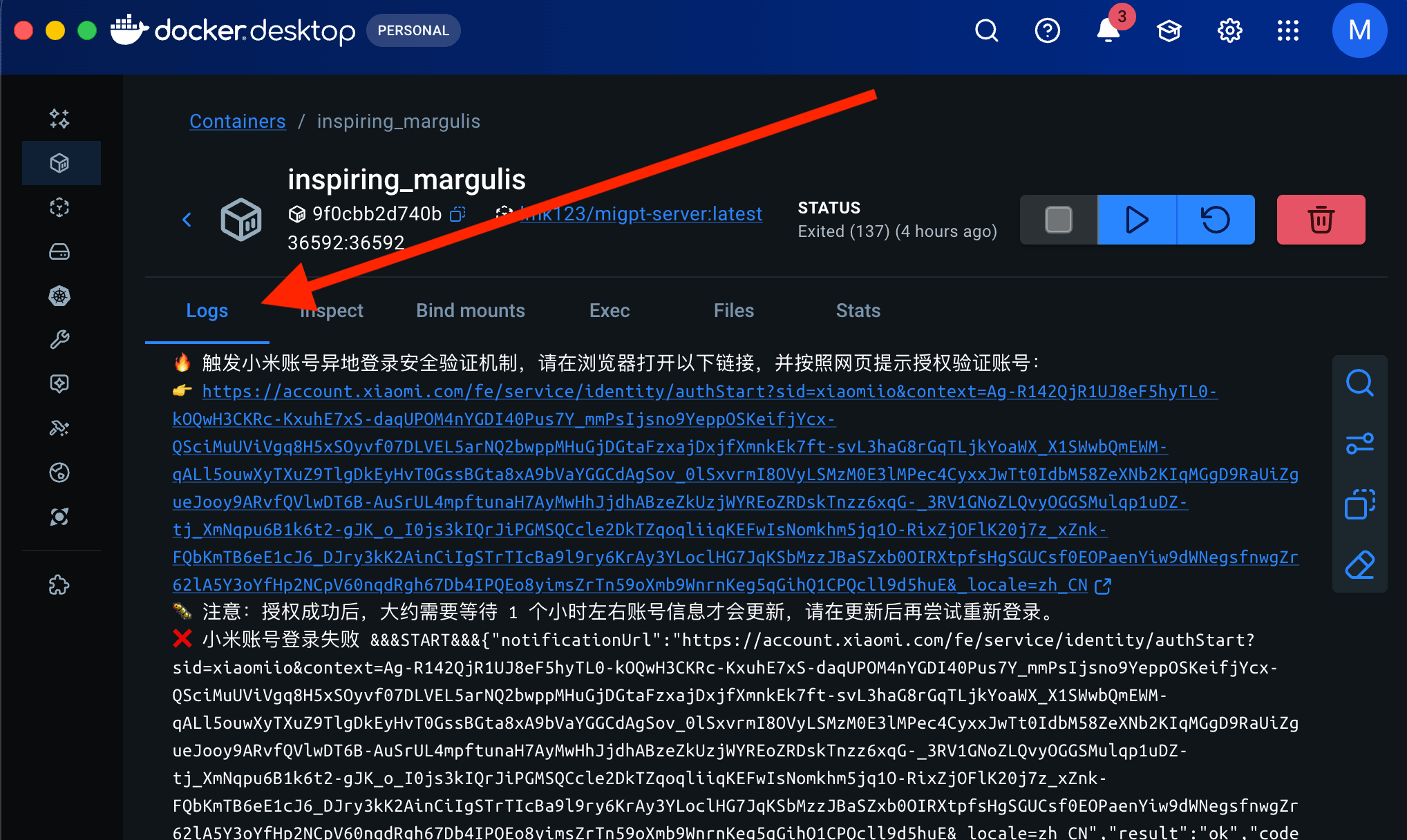Open the Extensions puzzle icon
1407x840 pixels.
[x=60, y=585]
